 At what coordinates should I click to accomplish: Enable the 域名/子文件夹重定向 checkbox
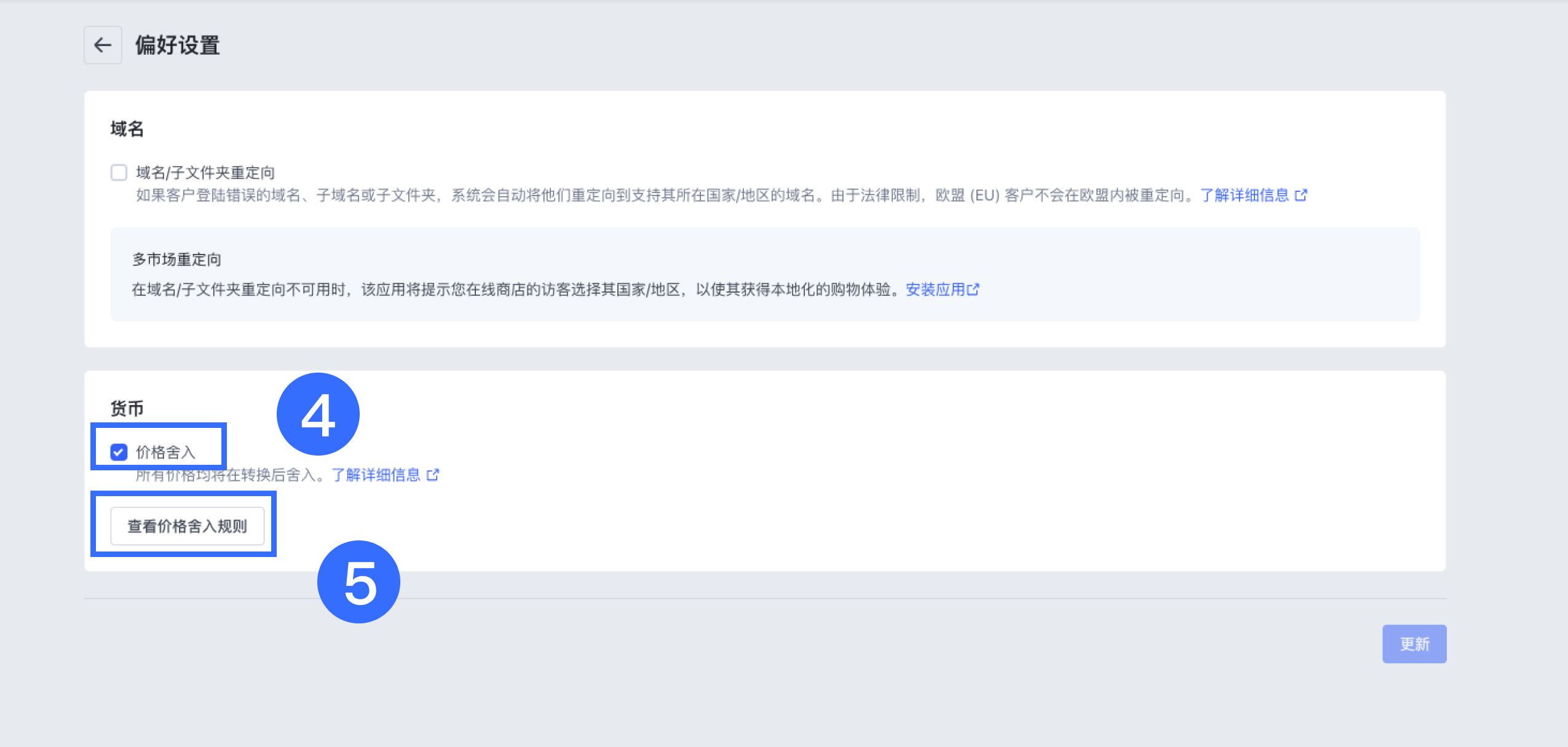[x=119, y=172]
